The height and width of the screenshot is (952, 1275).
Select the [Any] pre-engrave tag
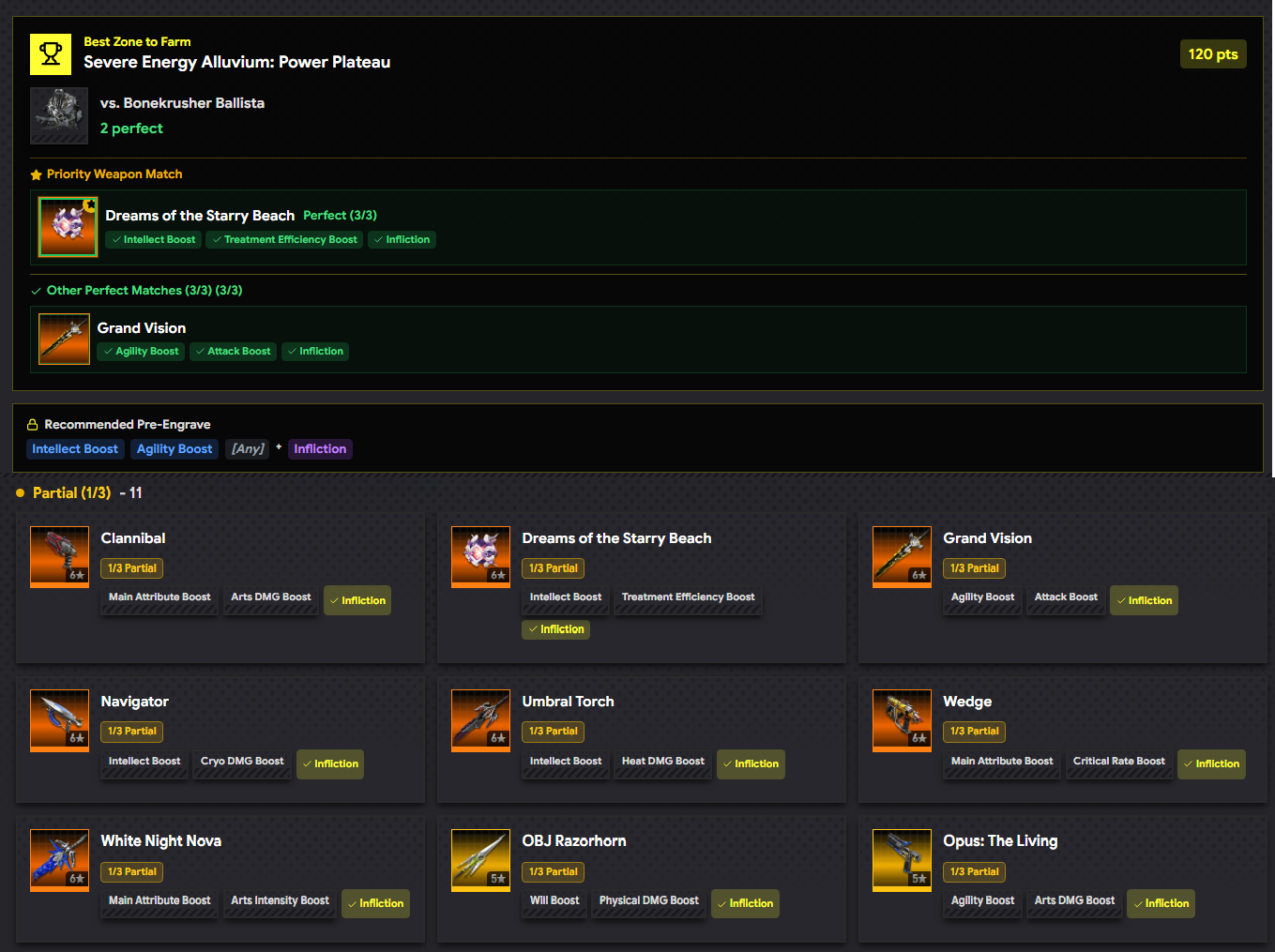[248, 449]
